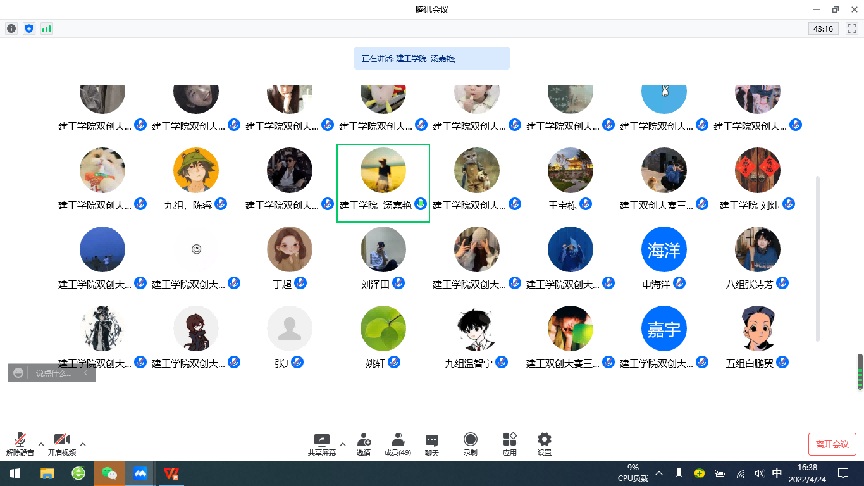Unmute the microphone in meeting toolbar
864x486 pixels.
19,441
